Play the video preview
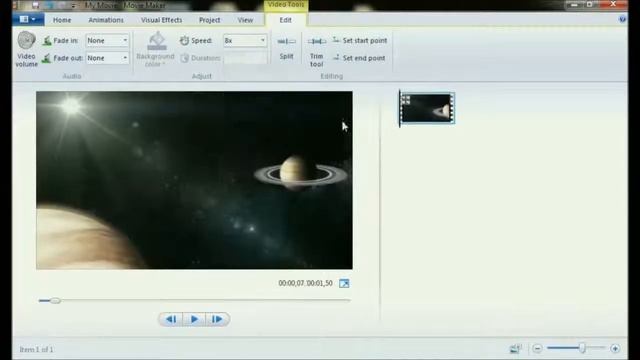640x360 pixels. point(194,319)
